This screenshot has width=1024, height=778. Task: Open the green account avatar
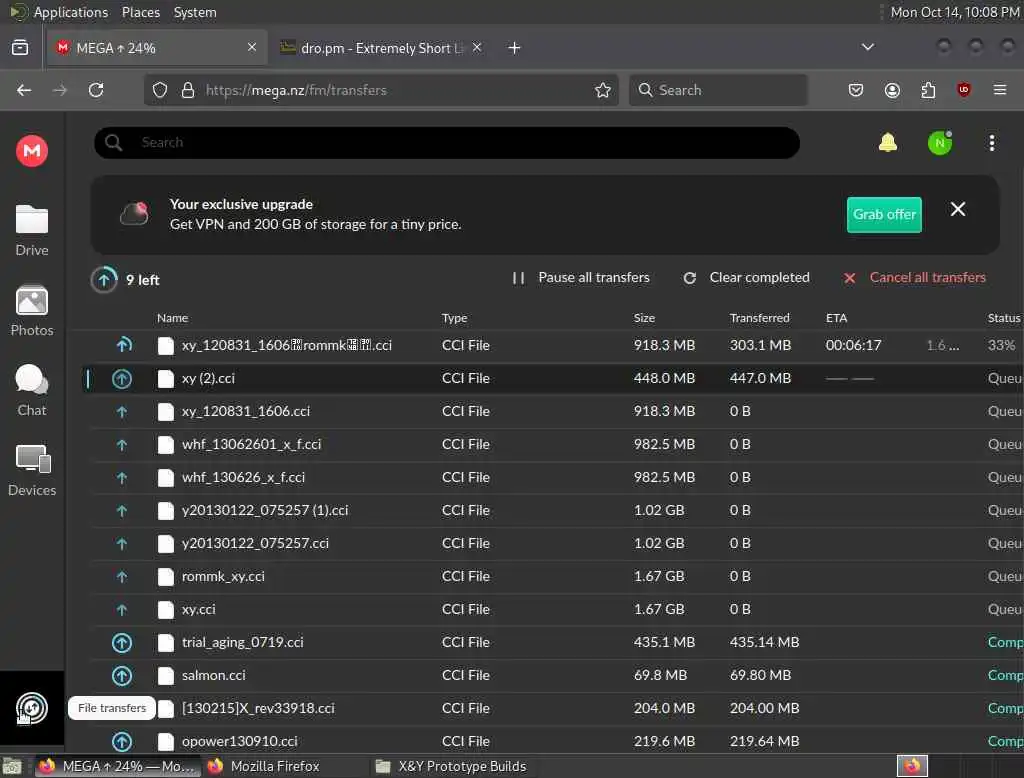click(940, 143)
